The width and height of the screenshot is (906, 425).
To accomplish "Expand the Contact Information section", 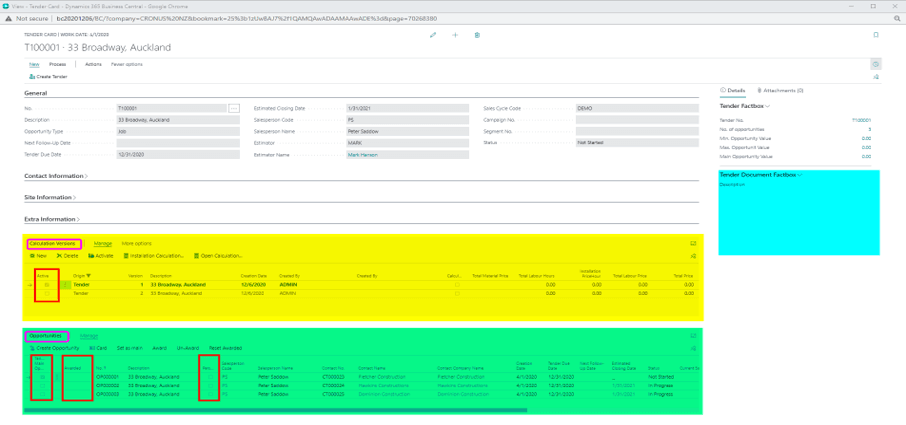I will click(x=56, y=176).
